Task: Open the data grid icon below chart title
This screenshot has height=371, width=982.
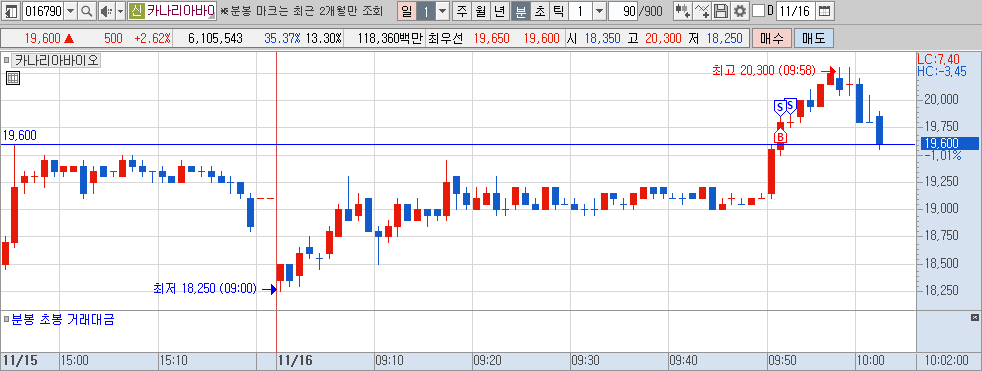Action: click(x=12, y=78)
